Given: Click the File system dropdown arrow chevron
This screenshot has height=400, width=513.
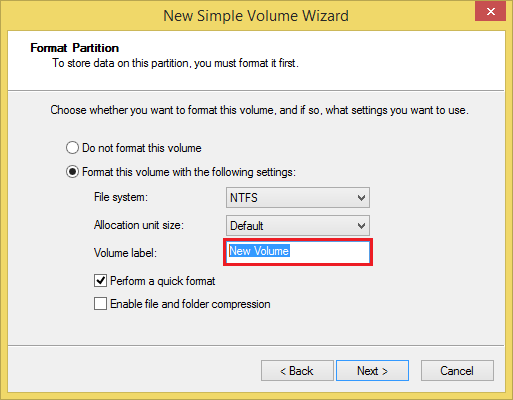Looking at the screenshot, I should 361,198.
